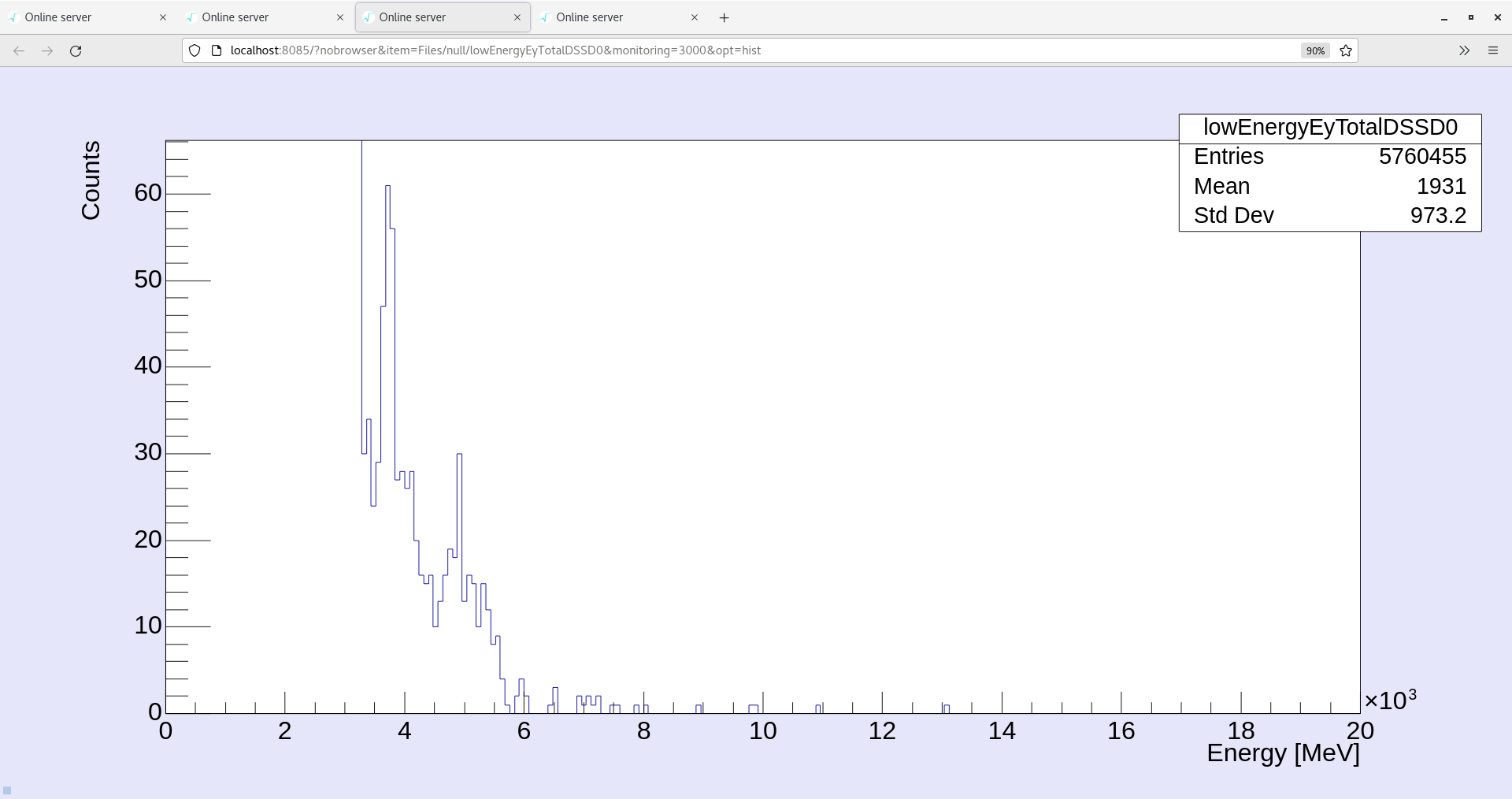Reset the 90% zoom level indicator
The width and height of the screenshot is (1512, 799).
[1315, 50]
